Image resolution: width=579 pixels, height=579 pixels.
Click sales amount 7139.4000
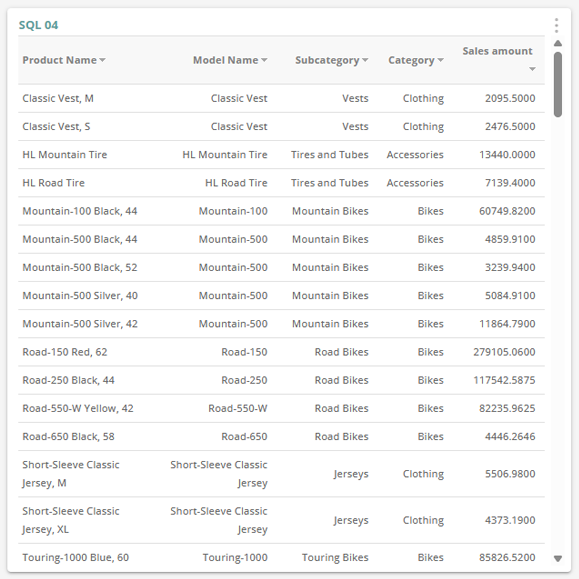[x=510, y=183]
